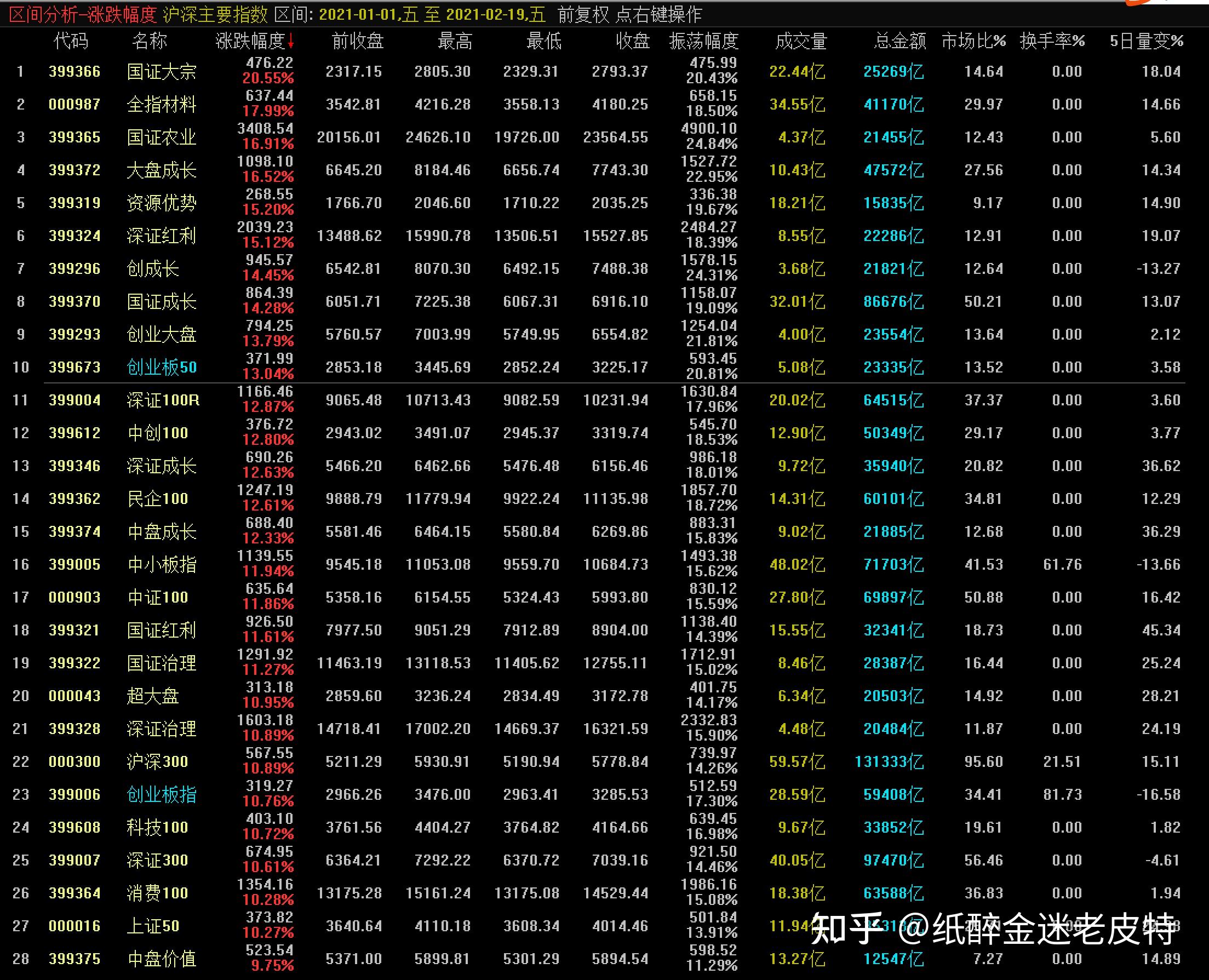Viewport: 1209px width, 980px height.
Task: Sort by 换手率% column header
Action: [x=1052, y=41]
